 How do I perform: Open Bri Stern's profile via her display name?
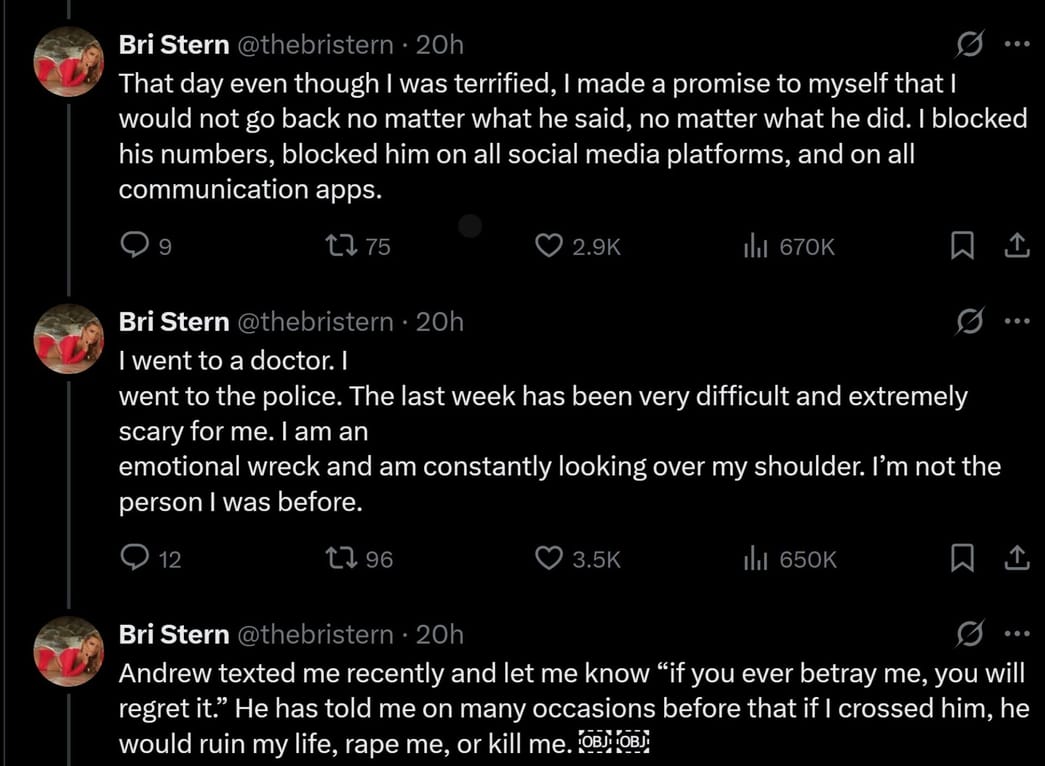tap(173, 43)
